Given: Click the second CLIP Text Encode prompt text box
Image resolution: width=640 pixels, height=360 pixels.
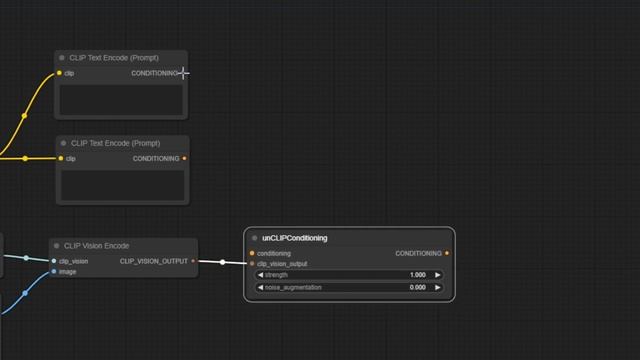Looking at the screenshot, I should pos(122,185).
